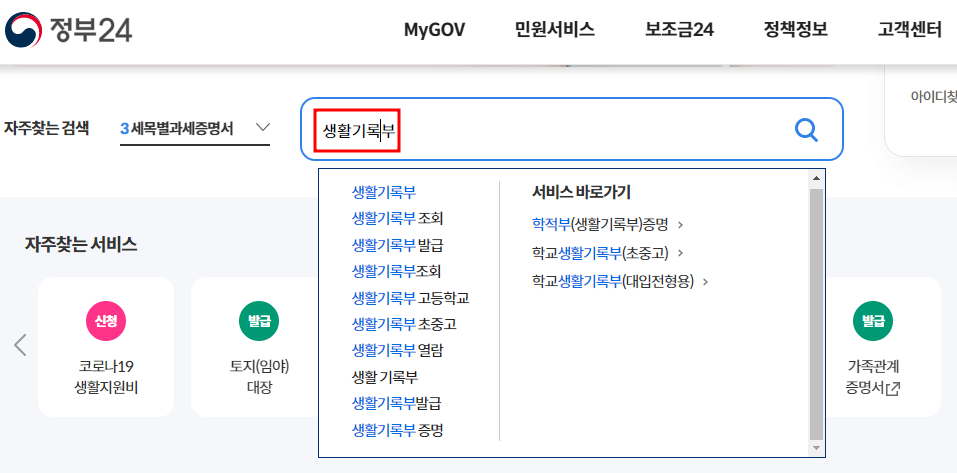Click the 정부24 logo

[x=68, y=29]
